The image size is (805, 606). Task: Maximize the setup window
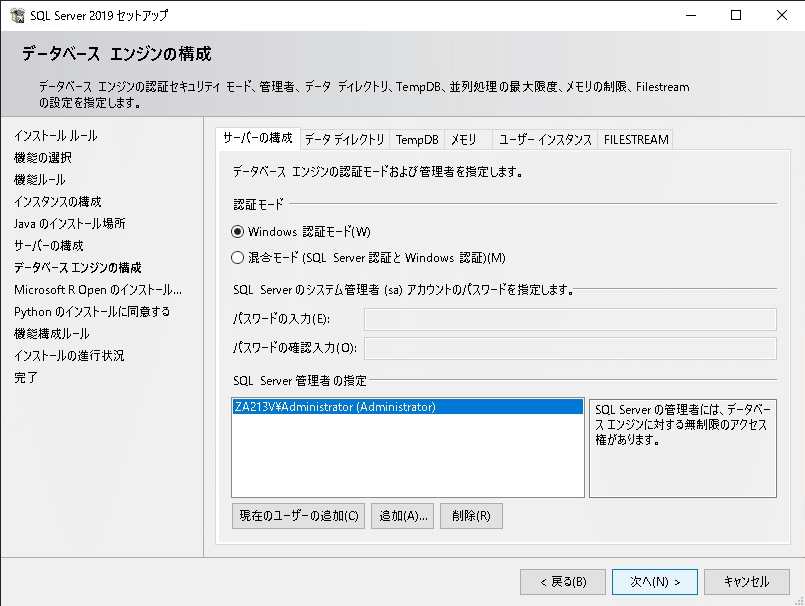(x=736, y=15)
